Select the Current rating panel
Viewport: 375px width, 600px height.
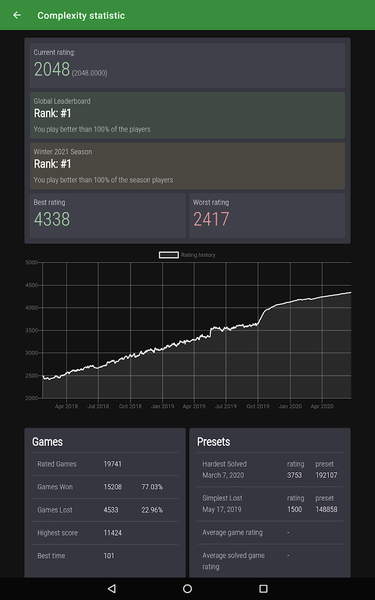[x=188, y=65]
